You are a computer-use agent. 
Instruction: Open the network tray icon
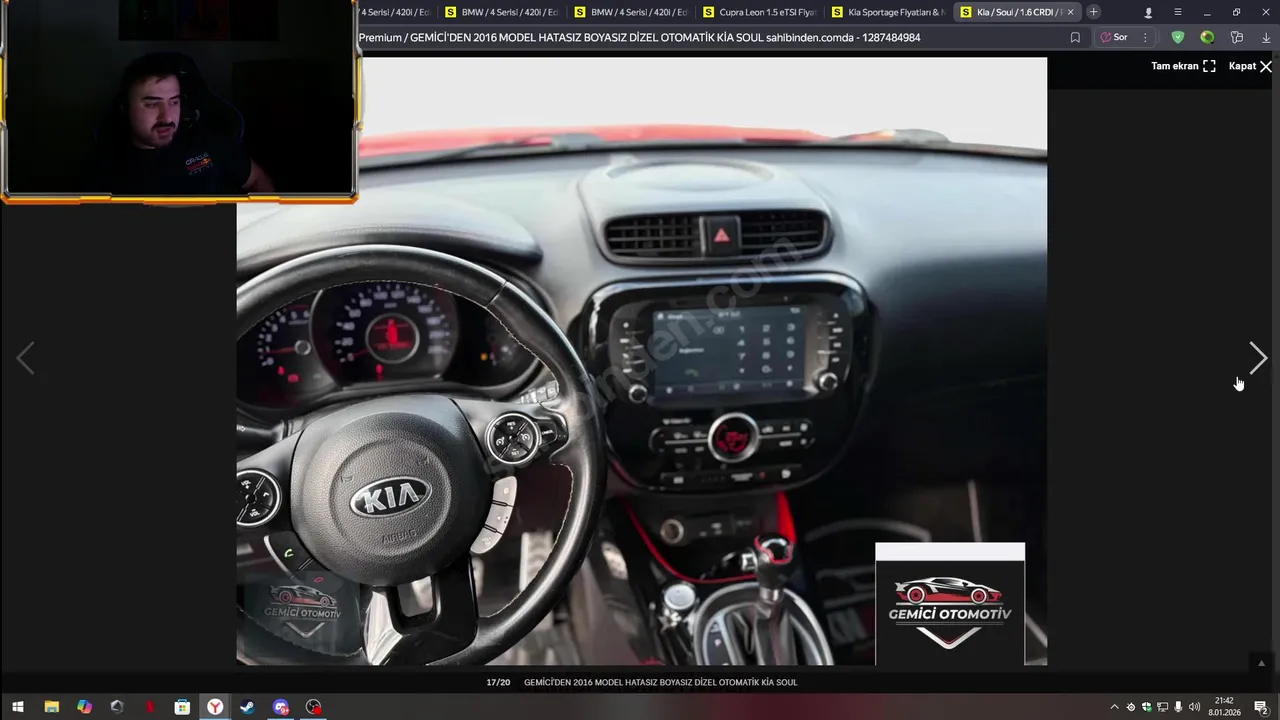pos(1162,707)
